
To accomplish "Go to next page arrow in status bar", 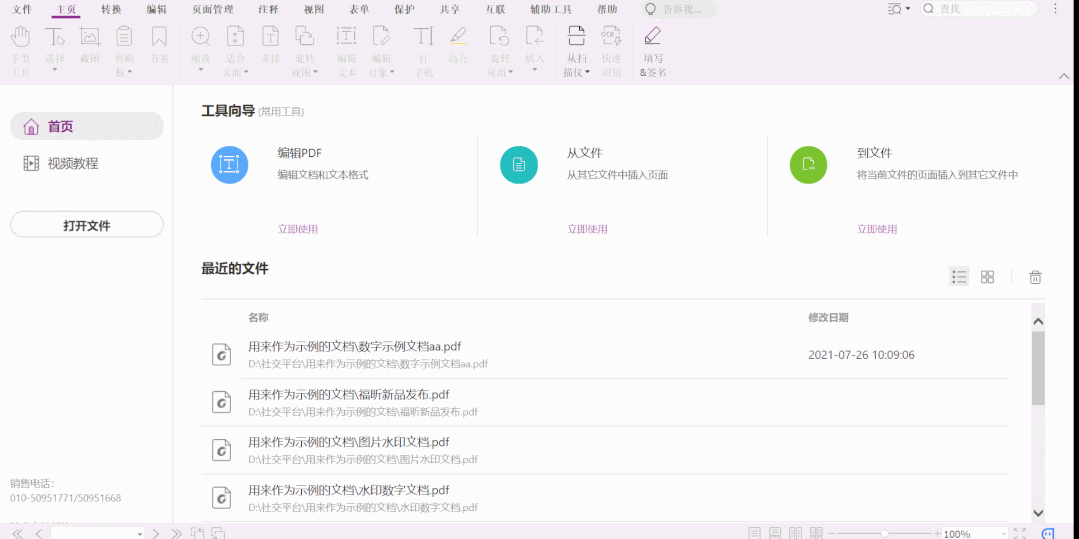I will pos(156,533).
